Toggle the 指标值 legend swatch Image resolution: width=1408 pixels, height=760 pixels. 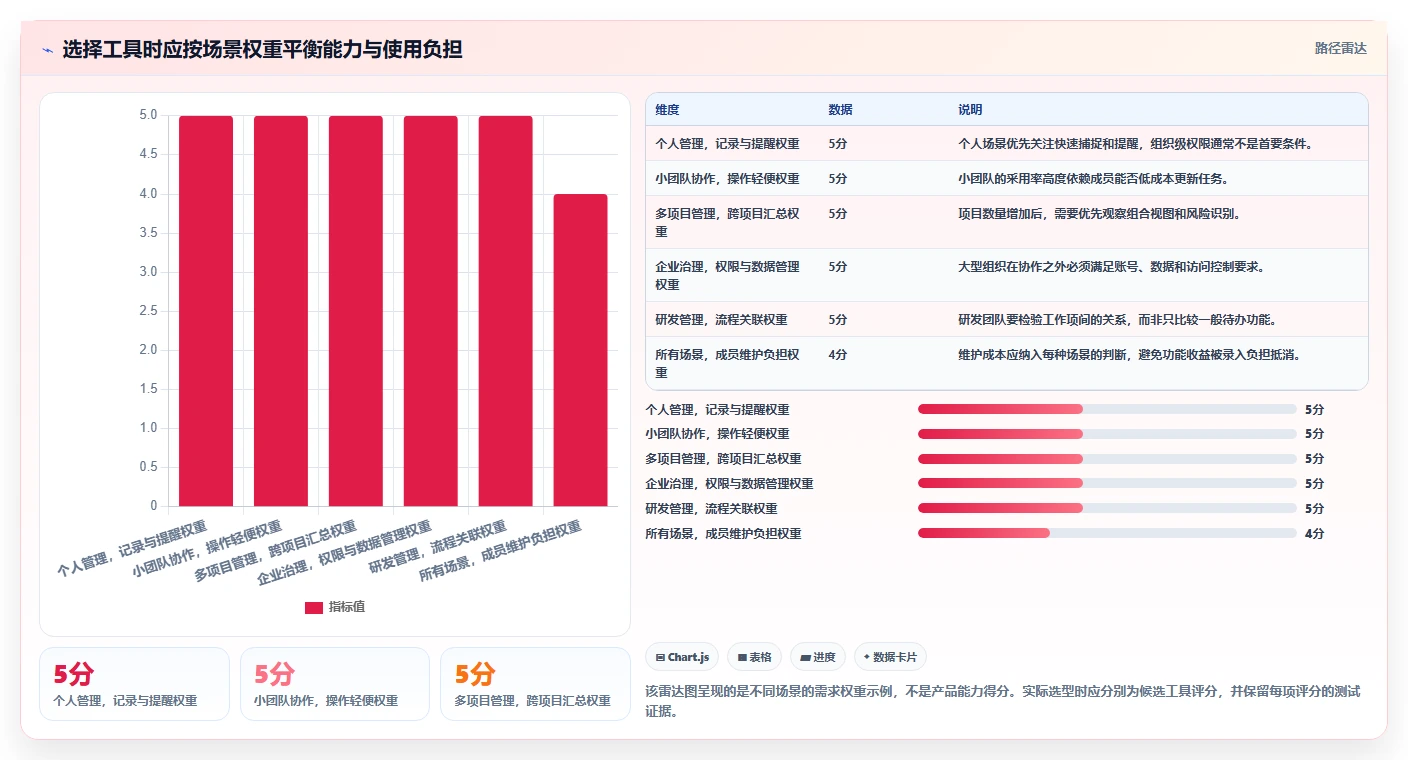pos(314,607)
